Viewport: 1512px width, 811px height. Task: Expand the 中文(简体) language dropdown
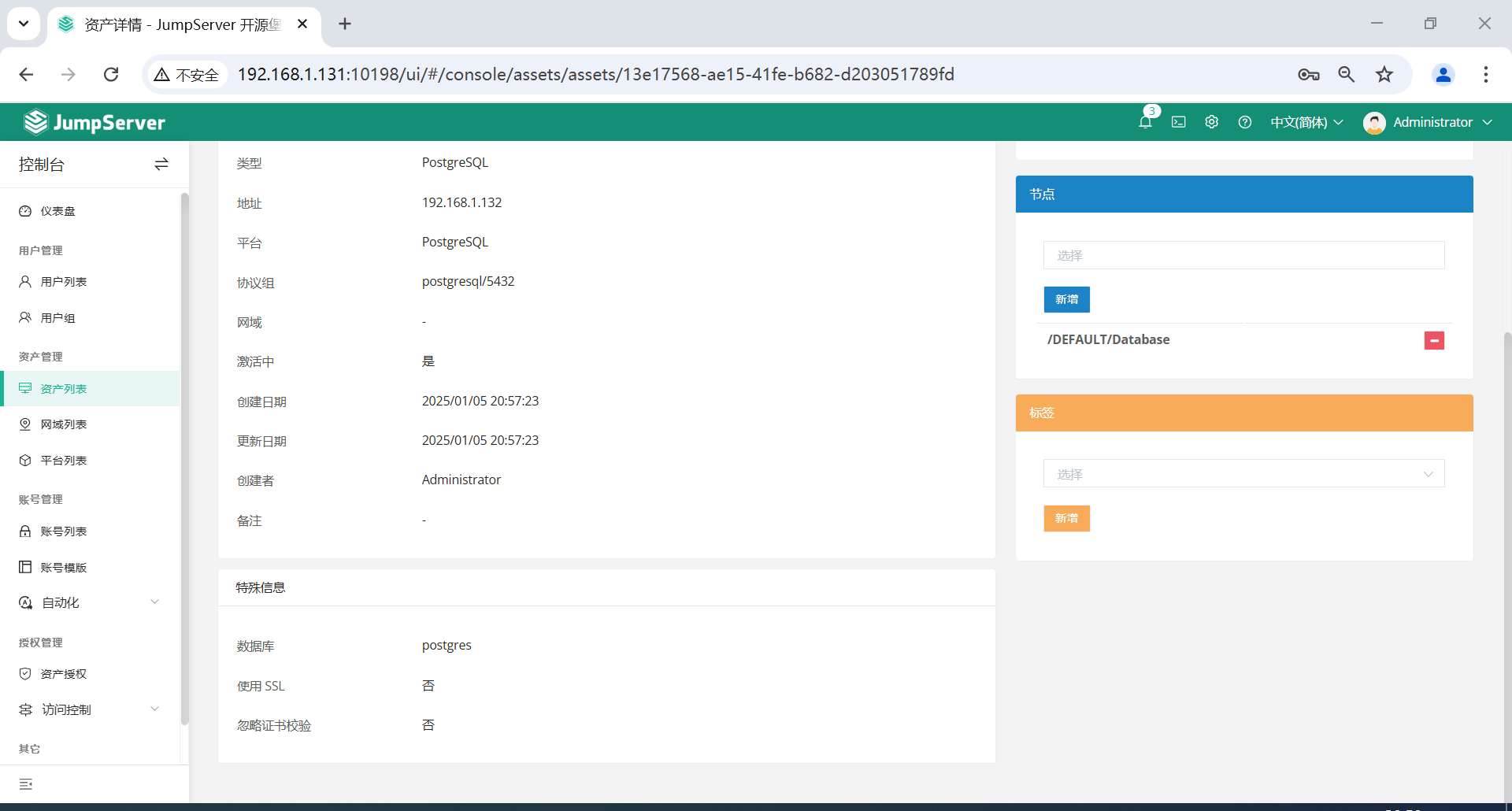tap(1306, 122)
